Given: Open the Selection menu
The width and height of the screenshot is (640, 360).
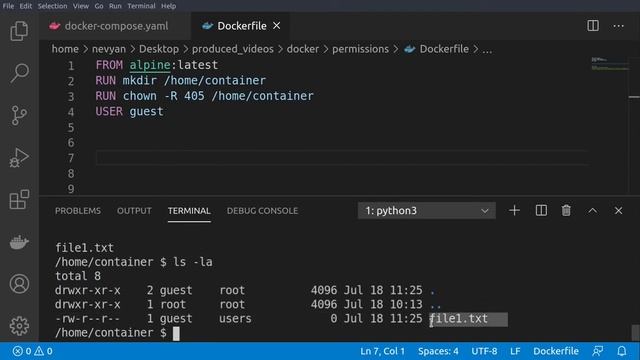Looking at the screenshot, I should click(x=53, y=6).
